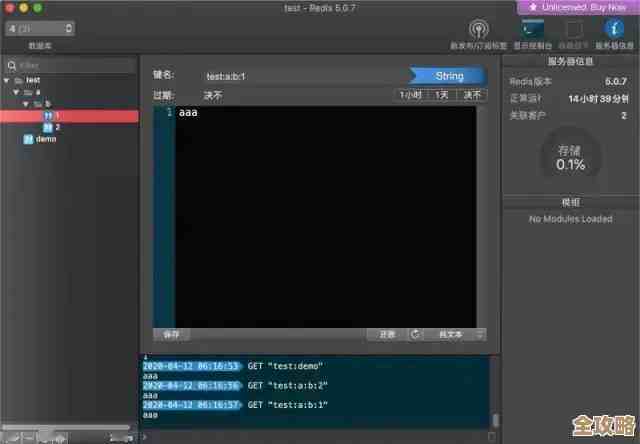
Task: Collapse the test folder tree node
Action: 7,80
